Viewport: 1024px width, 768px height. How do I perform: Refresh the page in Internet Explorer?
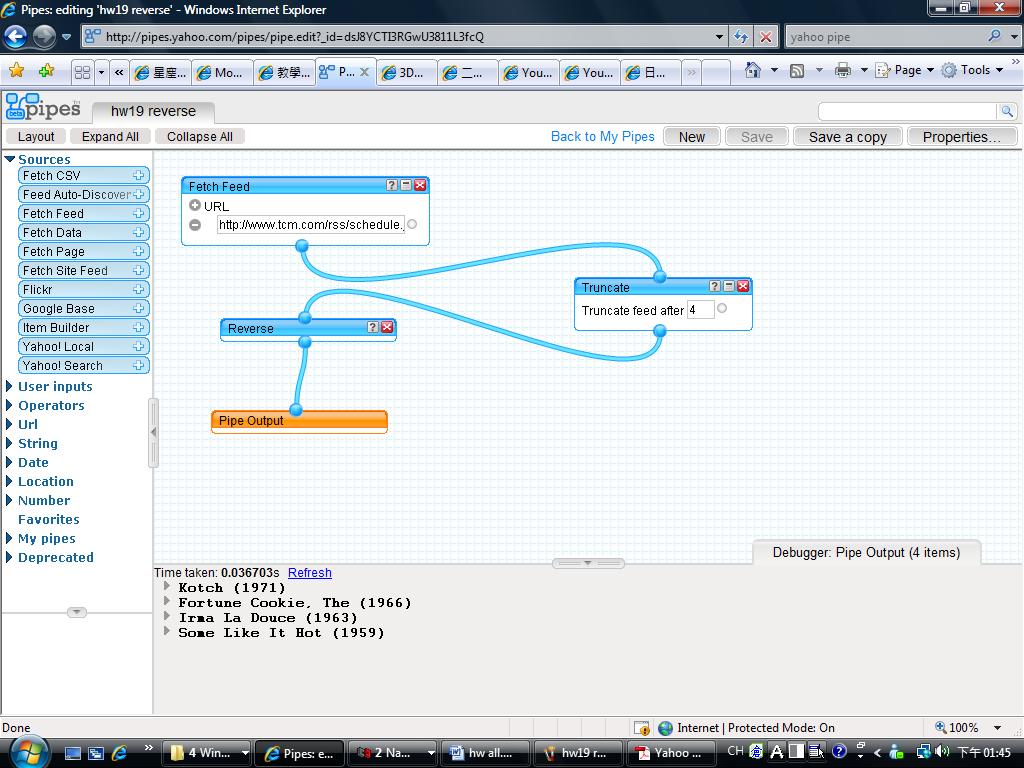click(x=741, y=37)
